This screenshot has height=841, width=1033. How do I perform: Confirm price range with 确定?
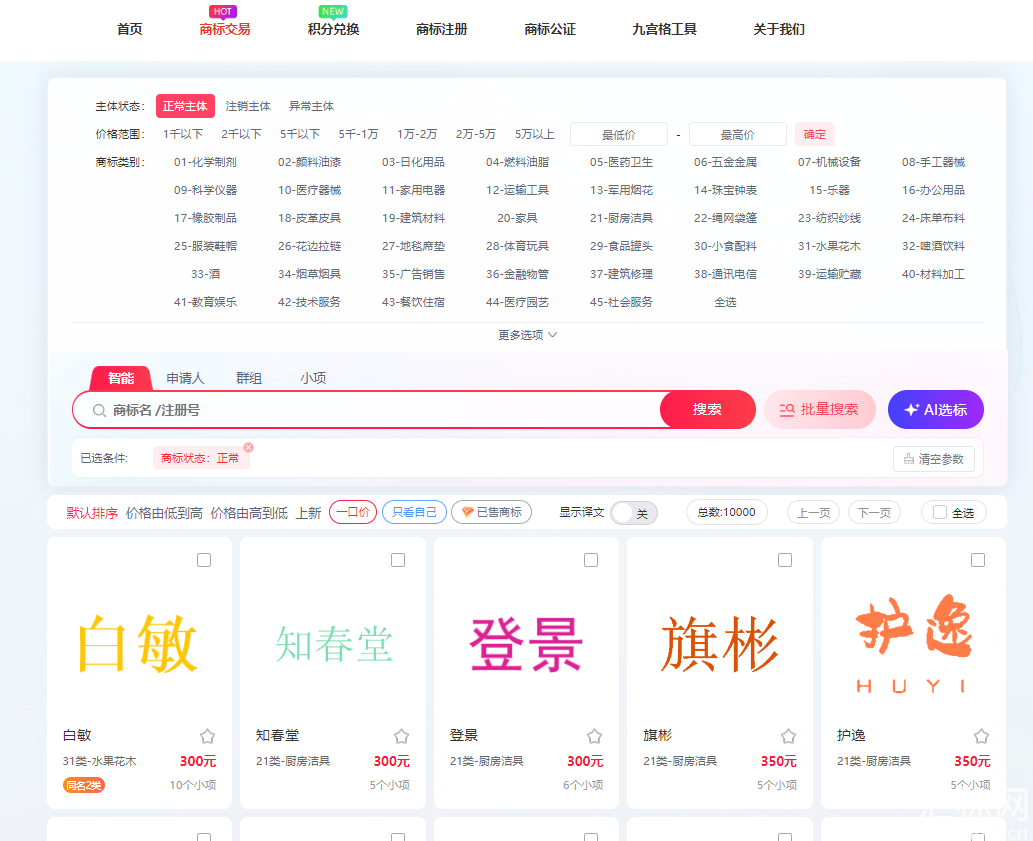click(814, 134)
